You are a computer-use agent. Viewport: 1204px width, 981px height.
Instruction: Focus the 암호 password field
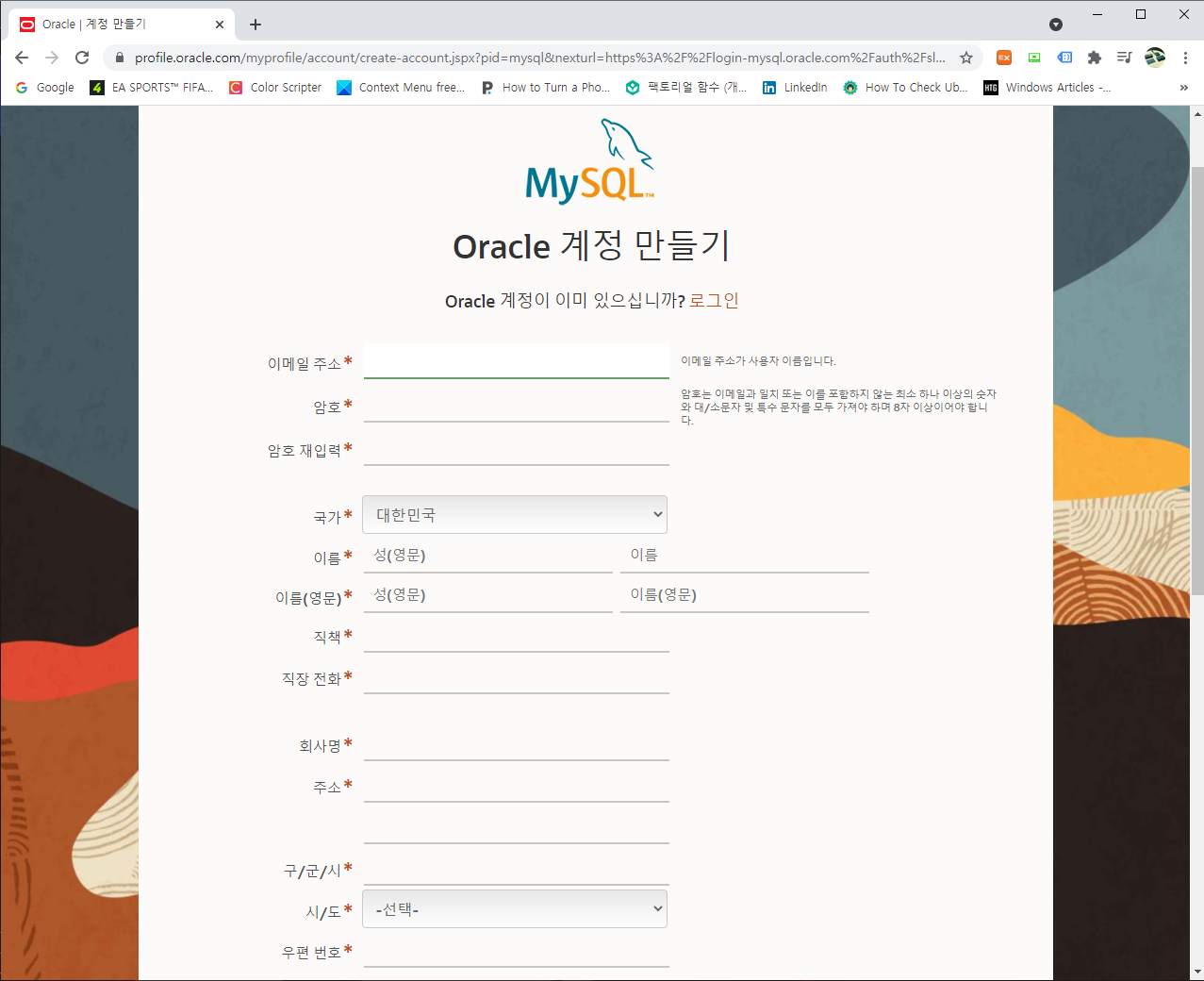pos(517,406)
